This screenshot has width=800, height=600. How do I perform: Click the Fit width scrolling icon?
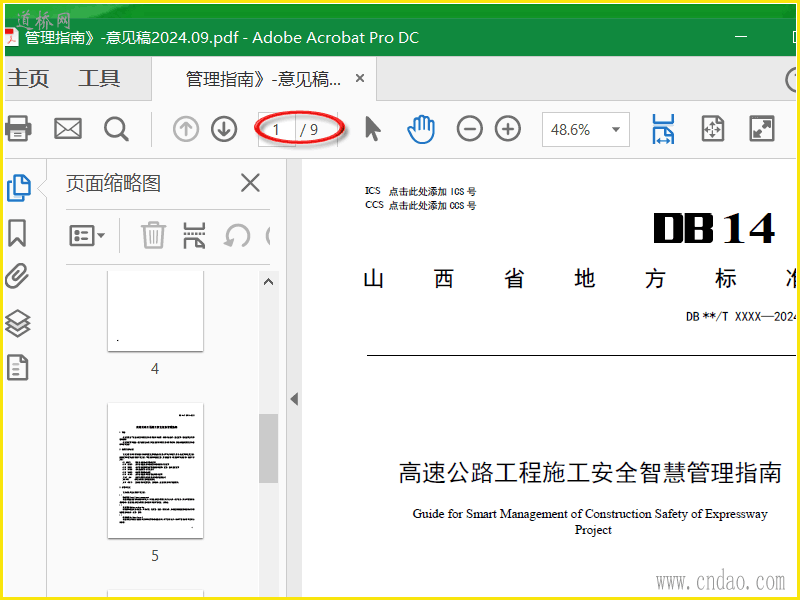pos(663,129)
